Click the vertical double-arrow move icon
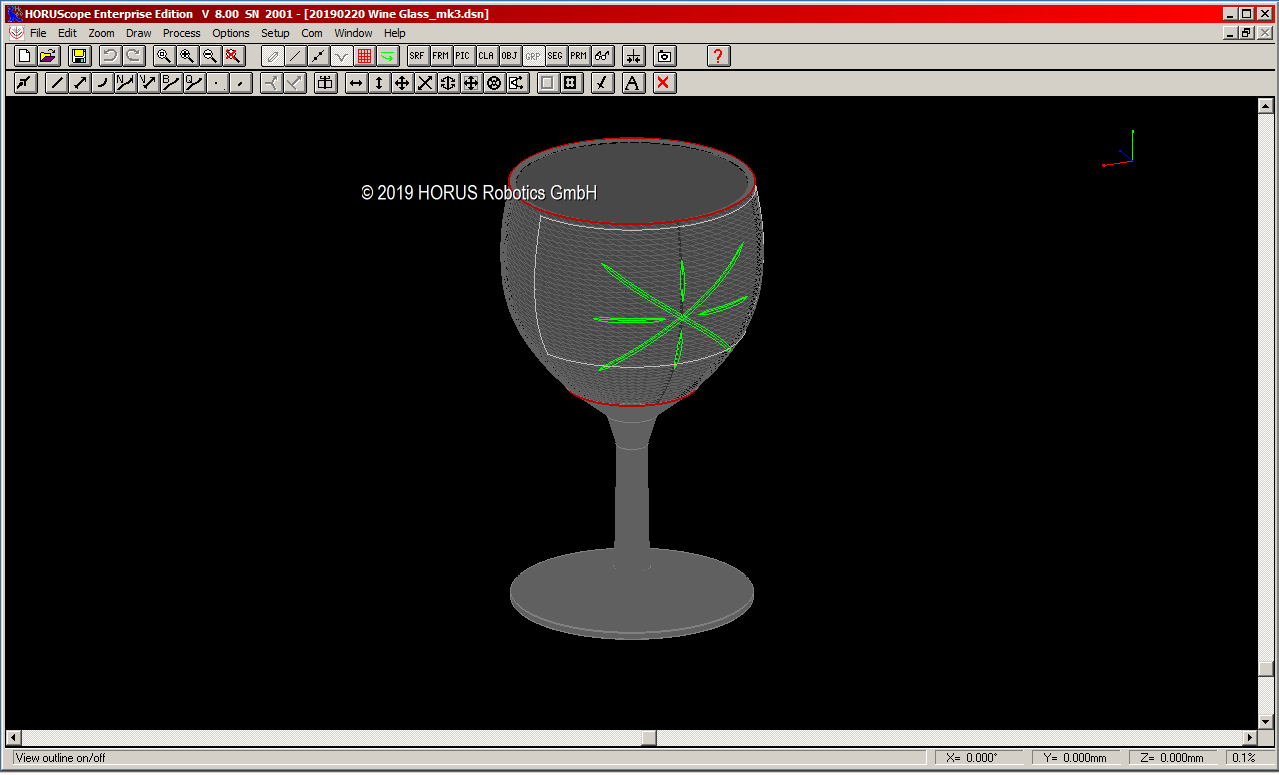Image resolution: width=1279 pixels, height=775 pixels. tap(379, 83)
